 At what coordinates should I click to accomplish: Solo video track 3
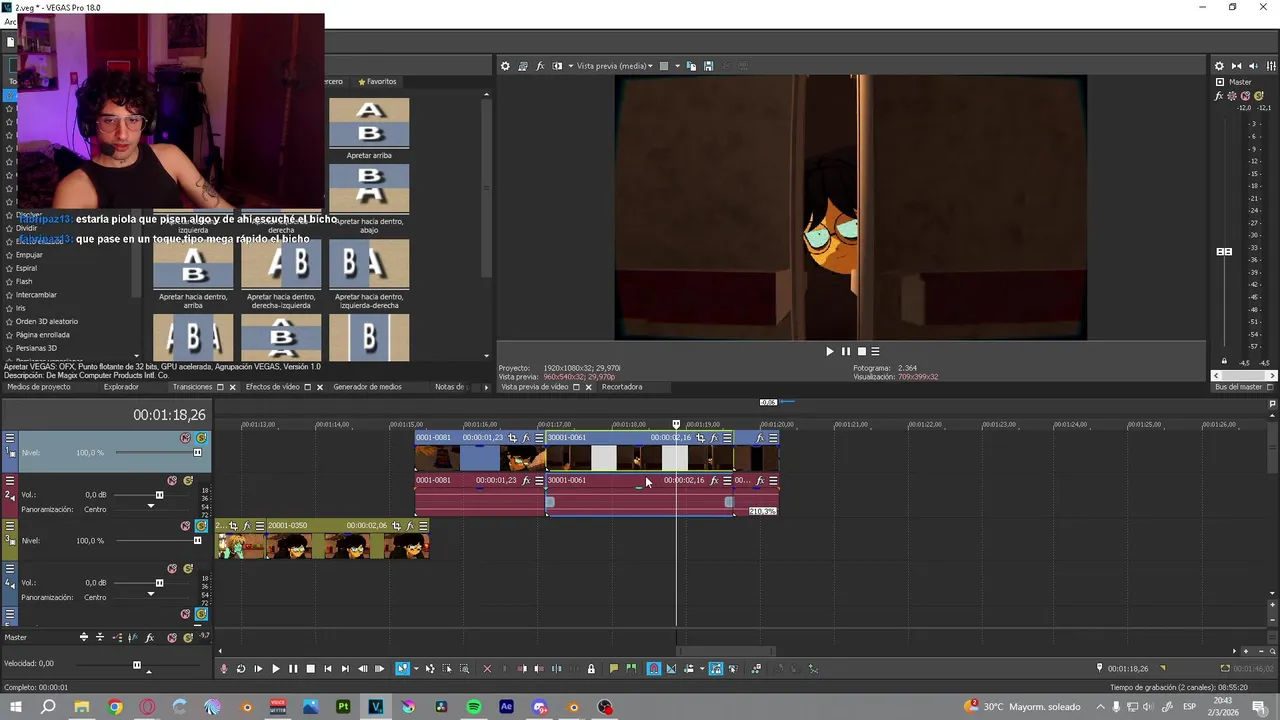pyautogui.click(x=201, y=526)
